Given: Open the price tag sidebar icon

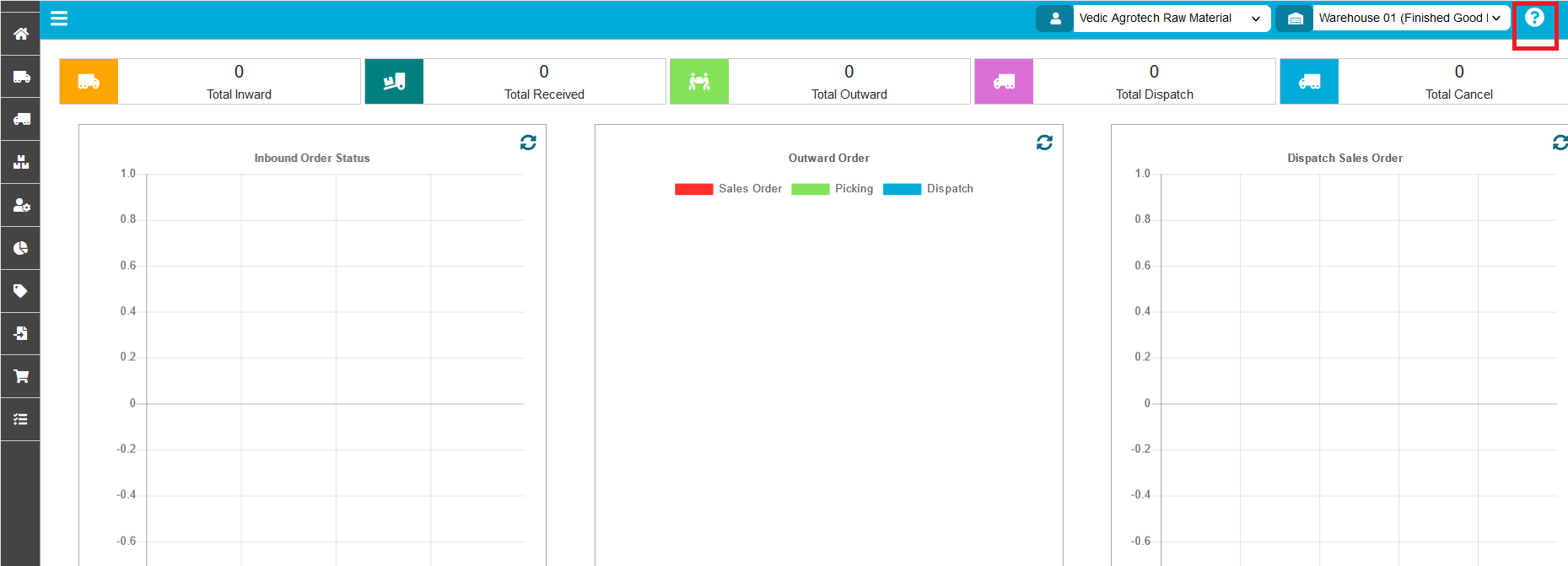Looking at the screenshot, I should pyautogui.click(x=20, y=291).
